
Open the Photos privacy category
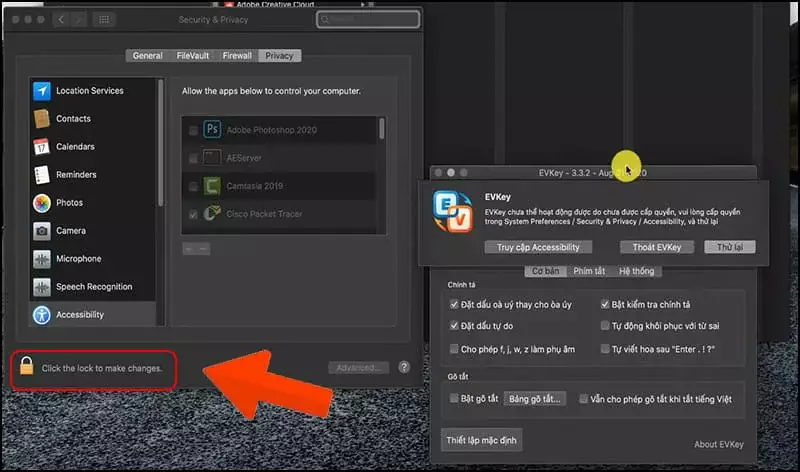tap(69, 203)
